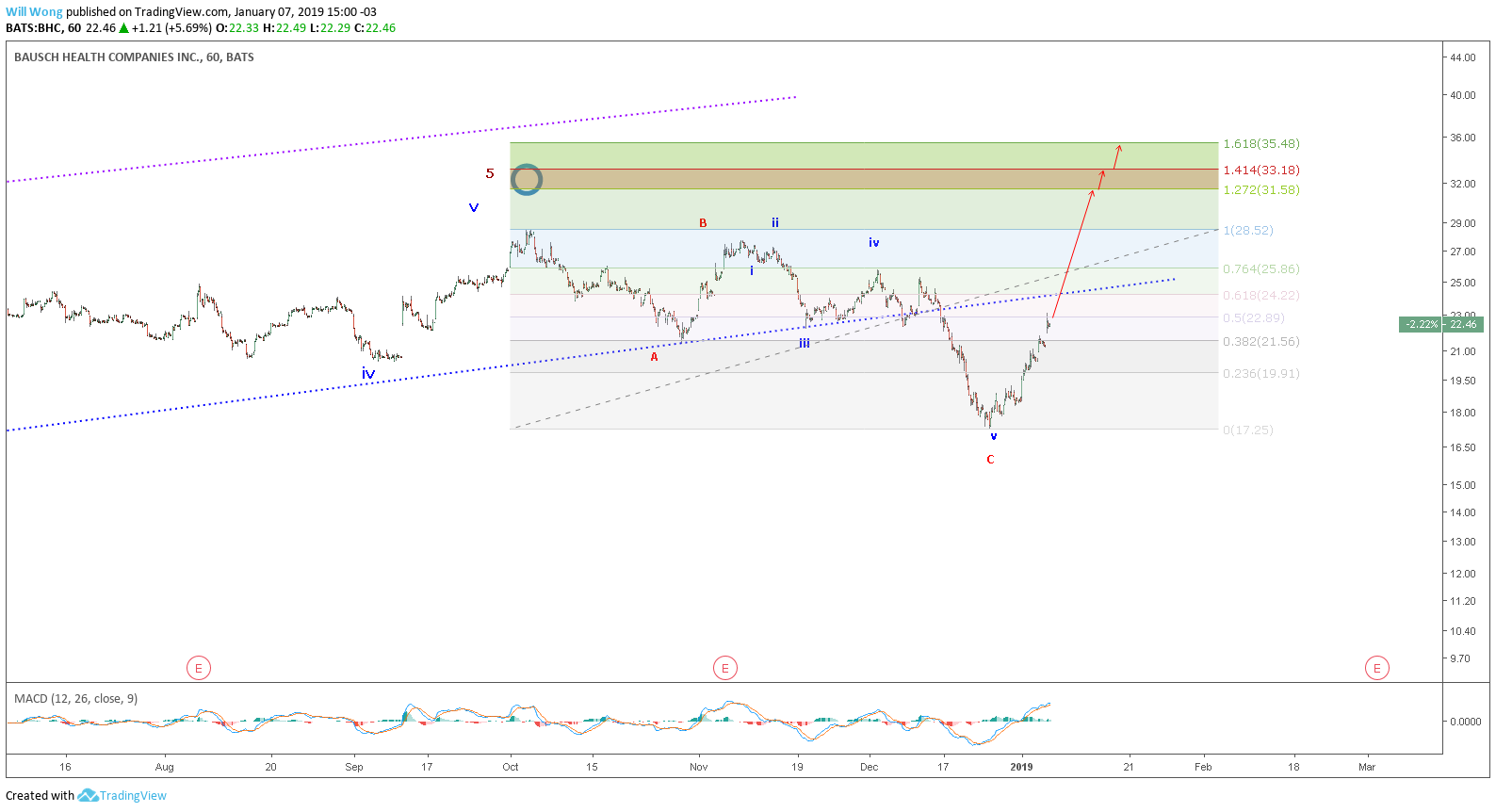Click the Sep date axis label

pos(354,767)
